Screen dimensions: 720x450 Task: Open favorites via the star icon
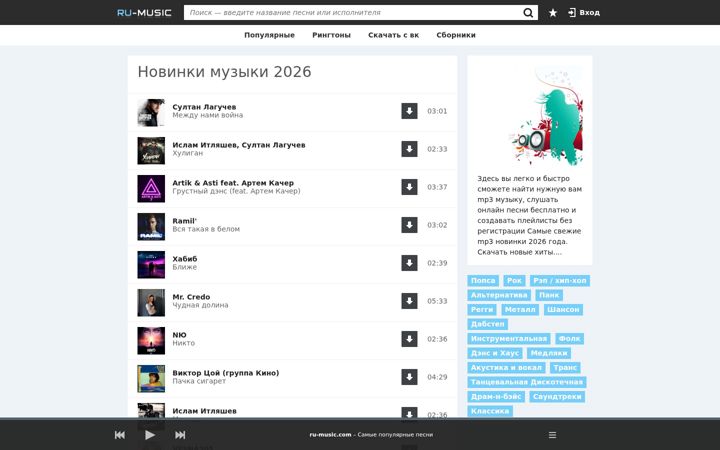coord(553,13)
